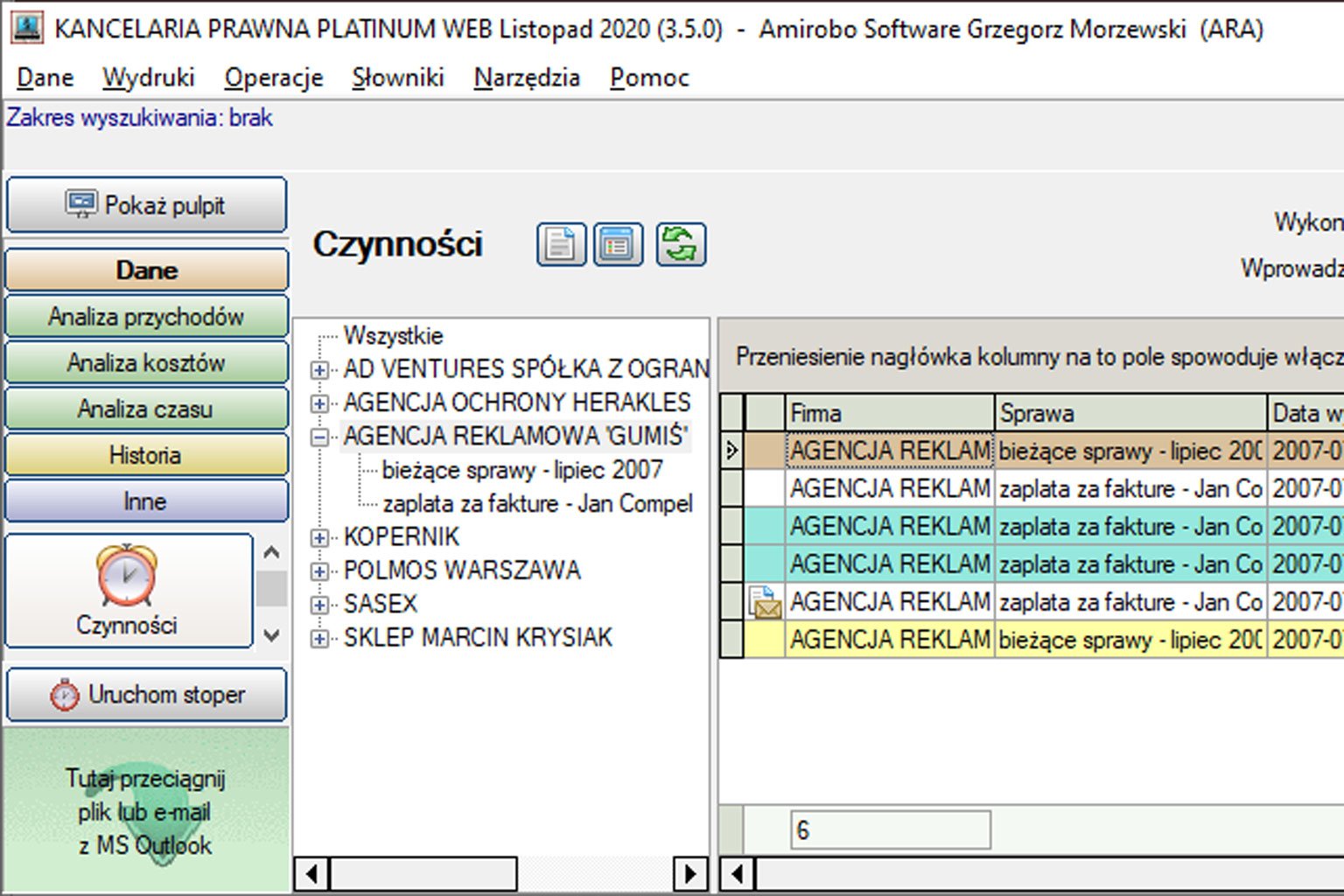1344x896 pixels.
Task: Click the envelope icon in the grid row
Action: pyautogui.click(x=766, y=603)
